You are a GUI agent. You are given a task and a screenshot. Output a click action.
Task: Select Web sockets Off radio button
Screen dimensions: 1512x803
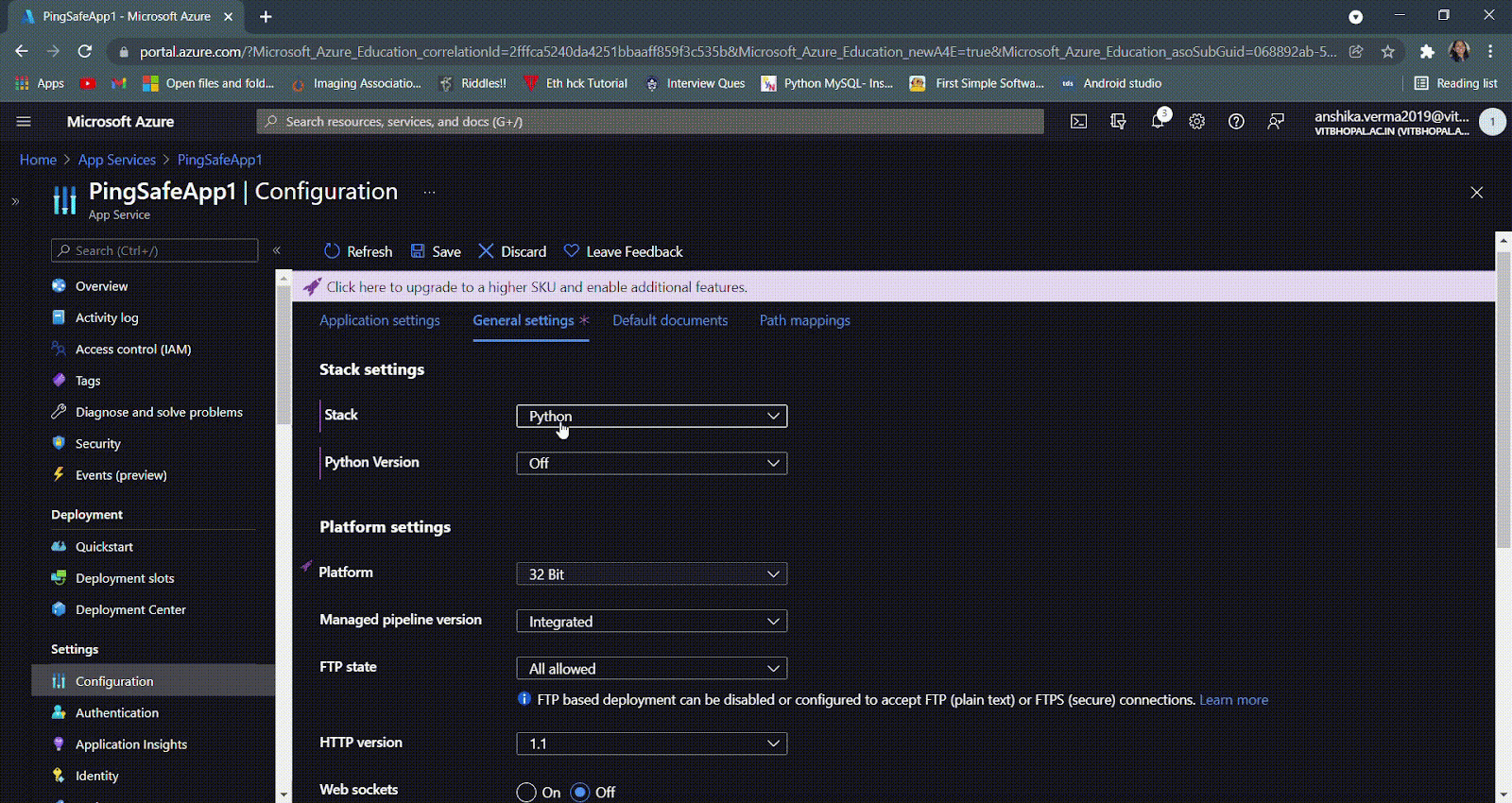(580, 792)
